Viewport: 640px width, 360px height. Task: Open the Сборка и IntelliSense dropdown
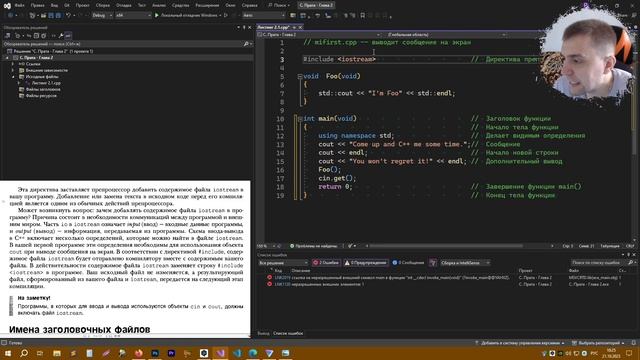click(x=464, y=263)
